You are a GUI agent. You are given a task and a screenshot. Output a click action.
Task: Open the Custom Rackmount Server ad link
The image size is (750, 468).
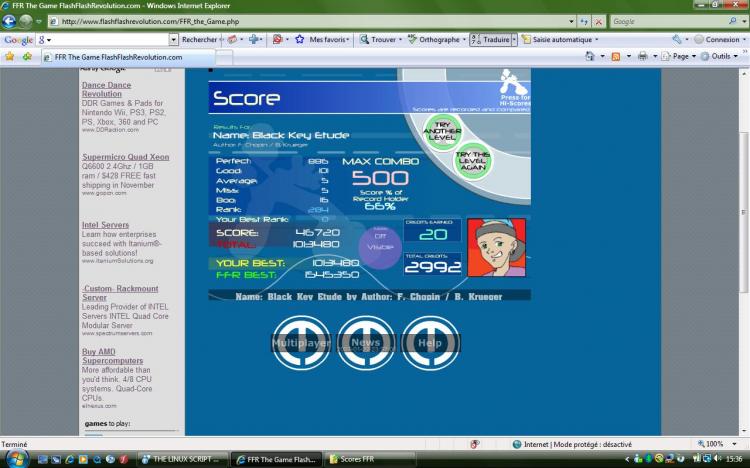pyautogui.click(x=120, y=293)
